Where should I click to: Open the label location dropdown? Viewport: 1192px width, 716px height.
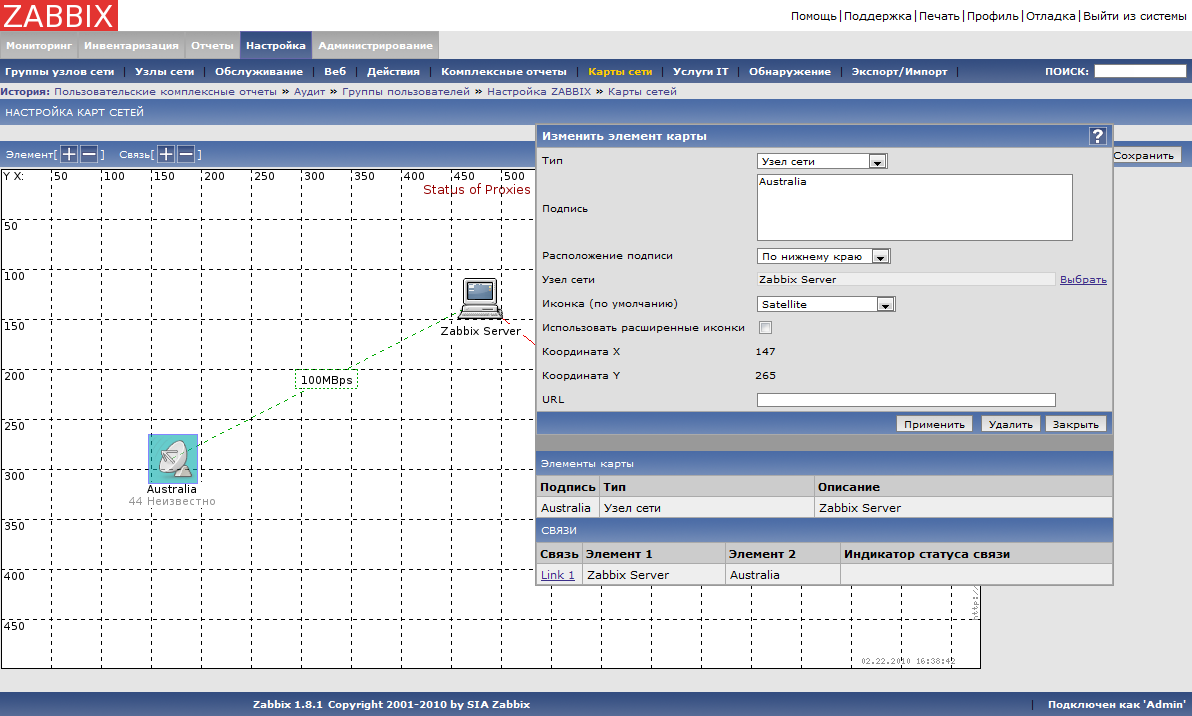pos(823,256)
